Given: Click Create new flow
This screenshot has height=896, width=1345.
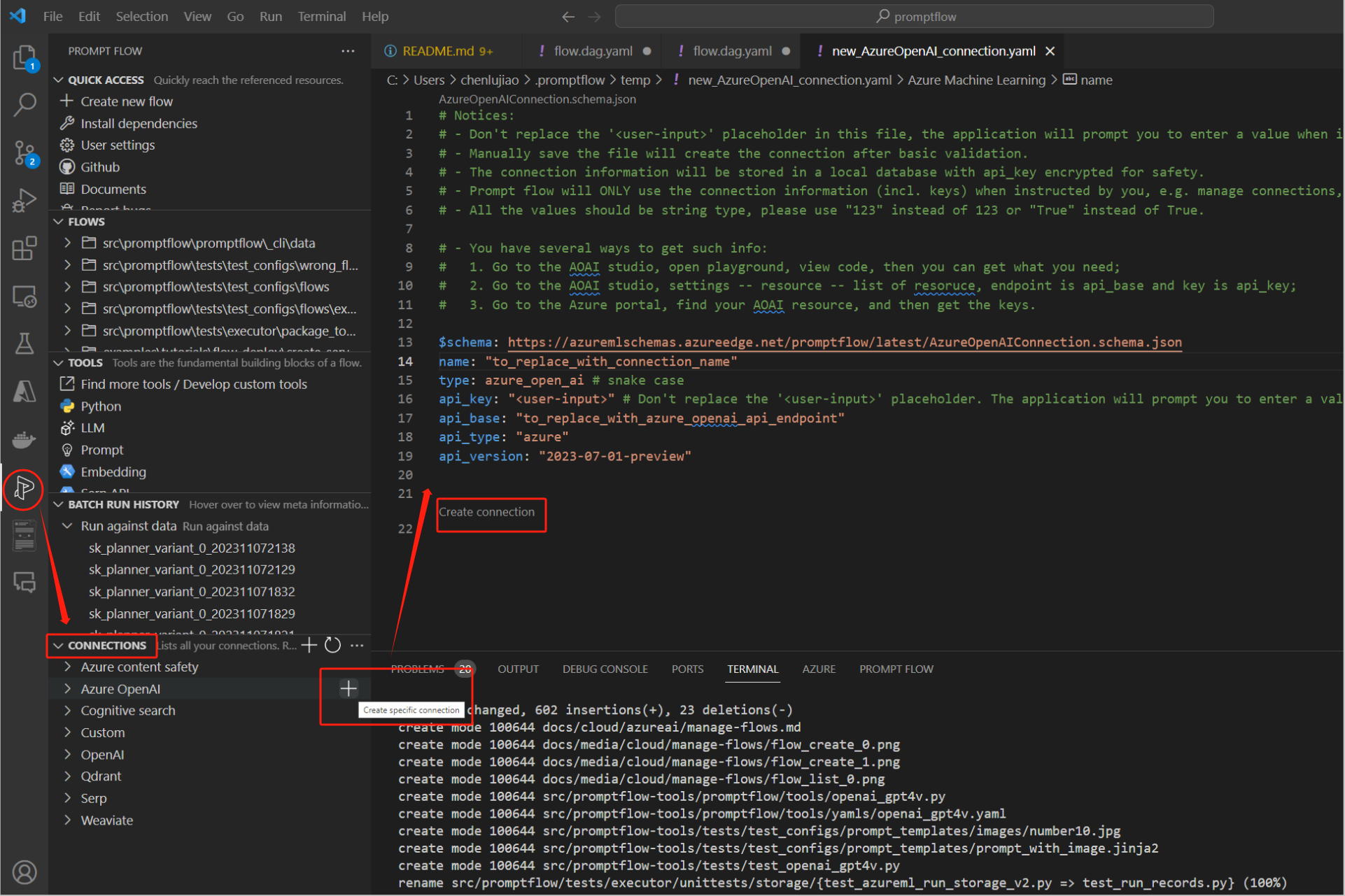Looking at the screenshot, I should coord(126,101).
